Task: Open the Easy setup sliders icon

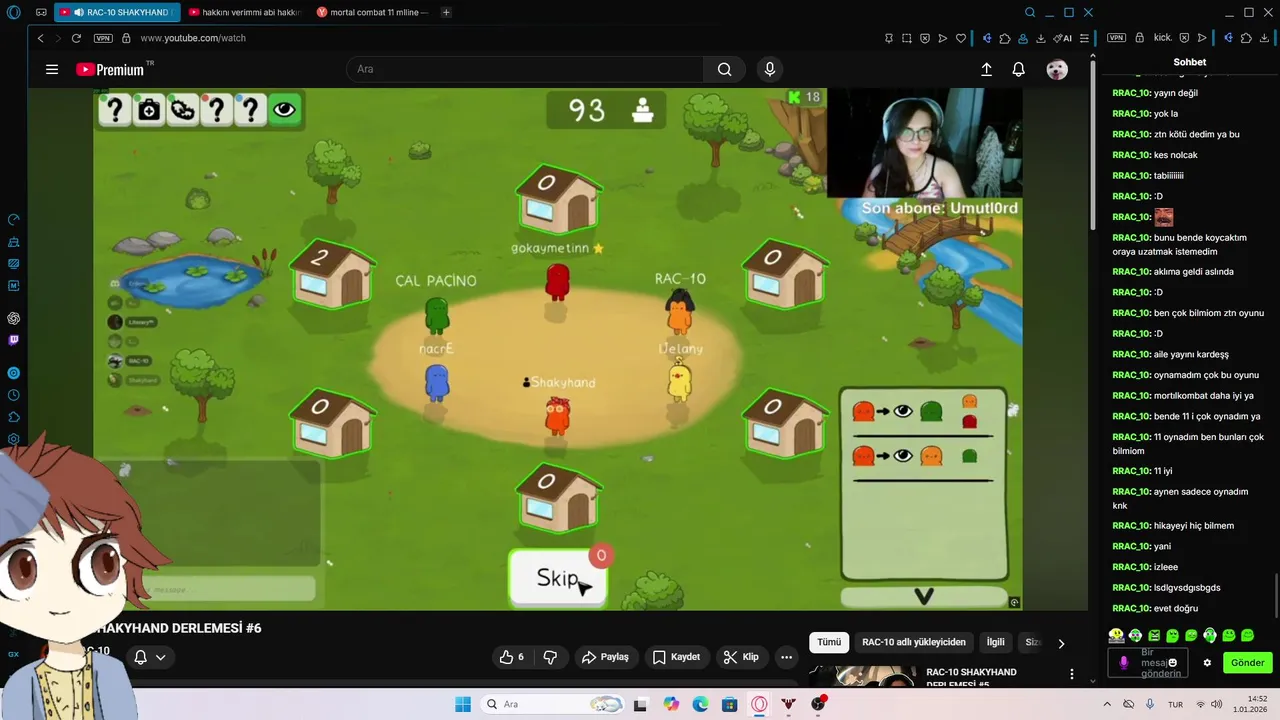Action: point(1084,38)
